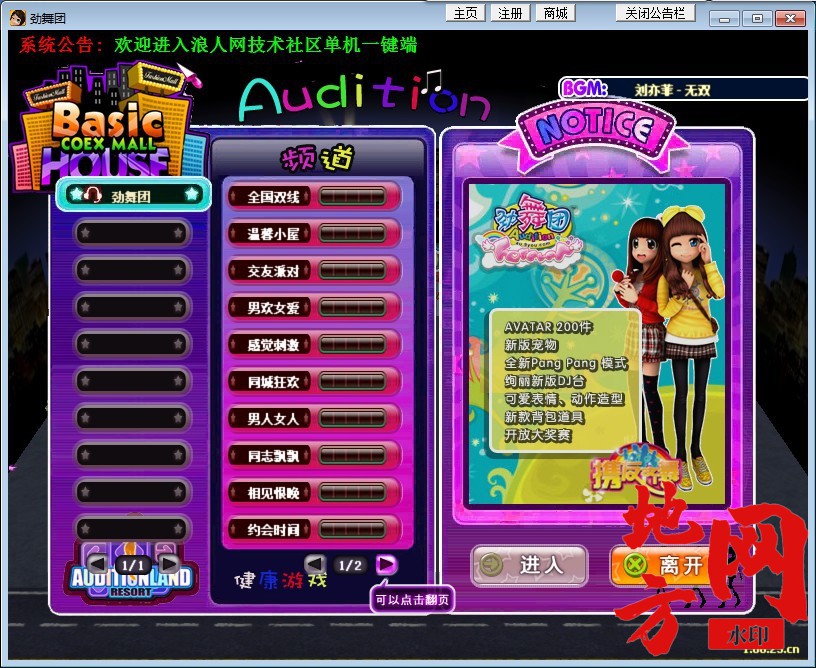
Task: Click the 健康游戏 text label
Action: (x=281, y=580)
